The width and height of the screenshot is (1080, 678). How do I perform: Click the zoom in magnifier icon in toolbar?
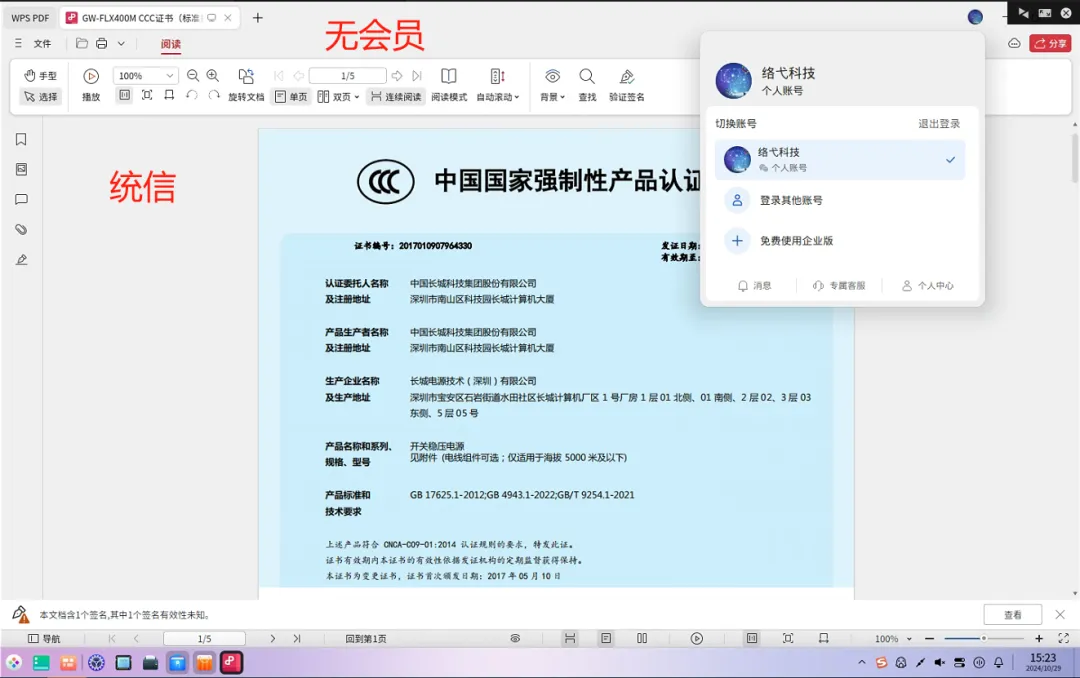[213, 76]
